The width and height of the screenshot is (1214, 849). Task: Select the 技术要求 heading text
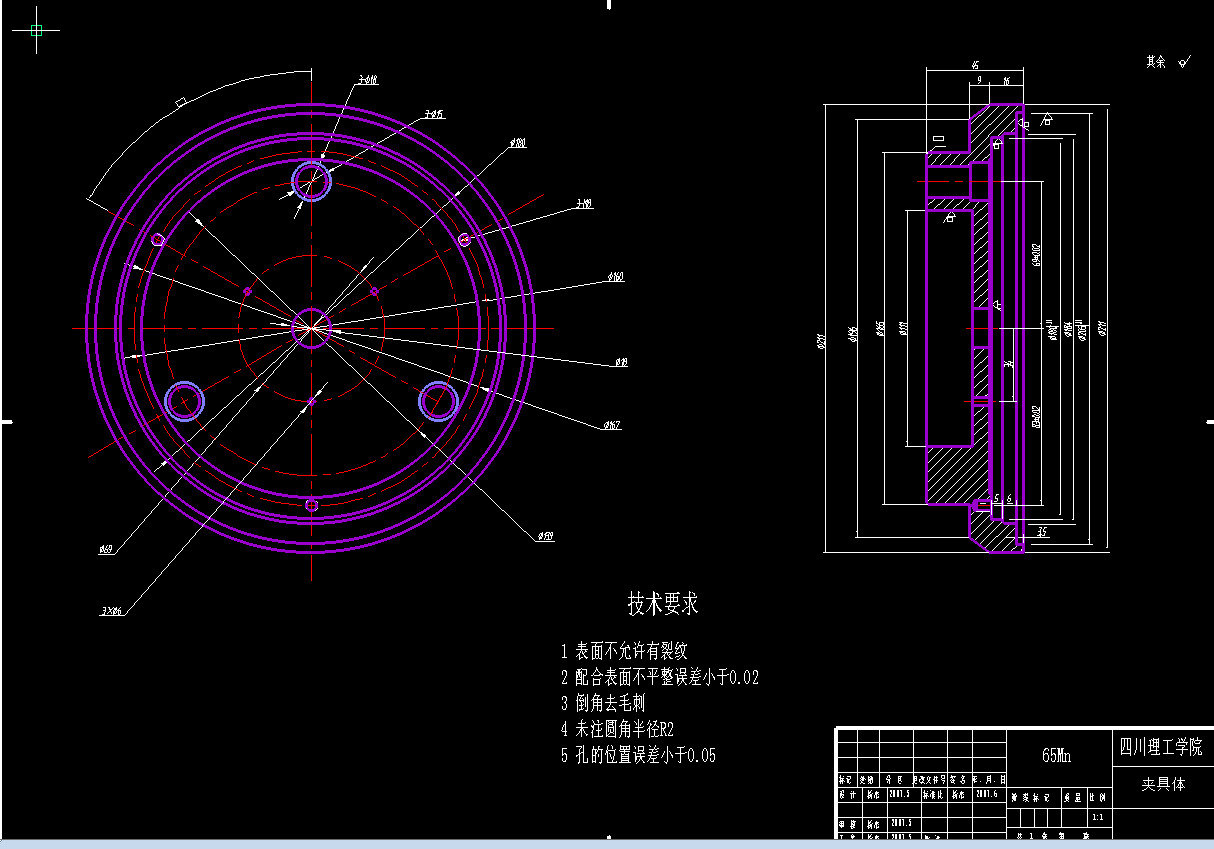[663, 604]
